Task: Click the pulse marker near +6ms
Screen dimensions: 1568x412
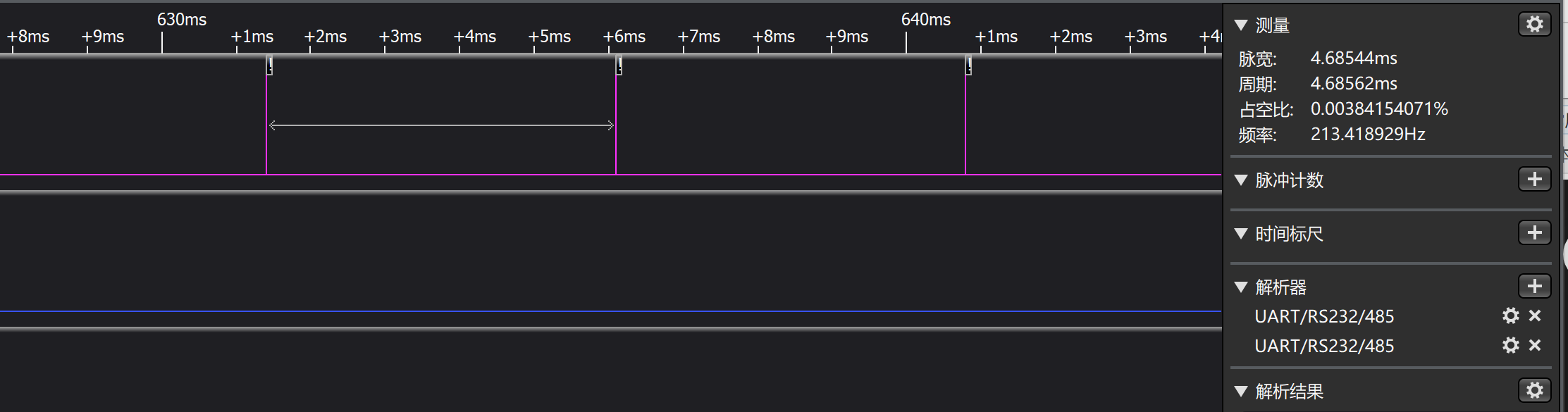Action: (x=619, y=66)
